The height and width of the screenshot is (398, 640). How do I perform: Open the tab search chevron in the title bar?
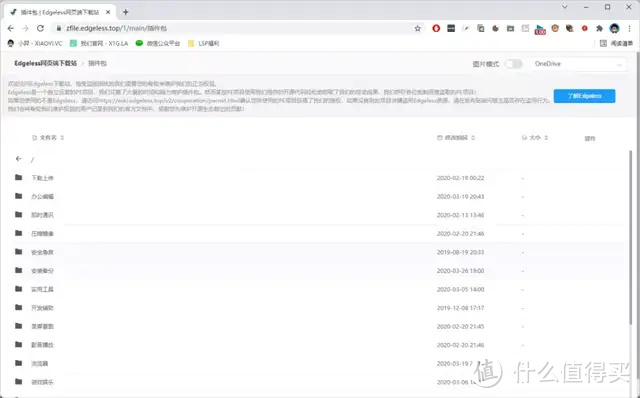[x=564, y=7]
